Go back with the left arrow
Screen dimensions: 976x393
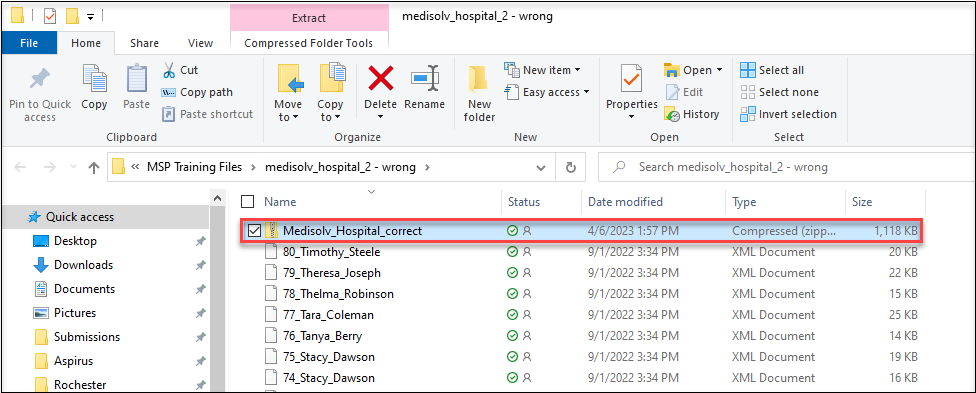[x=21, y=168]
